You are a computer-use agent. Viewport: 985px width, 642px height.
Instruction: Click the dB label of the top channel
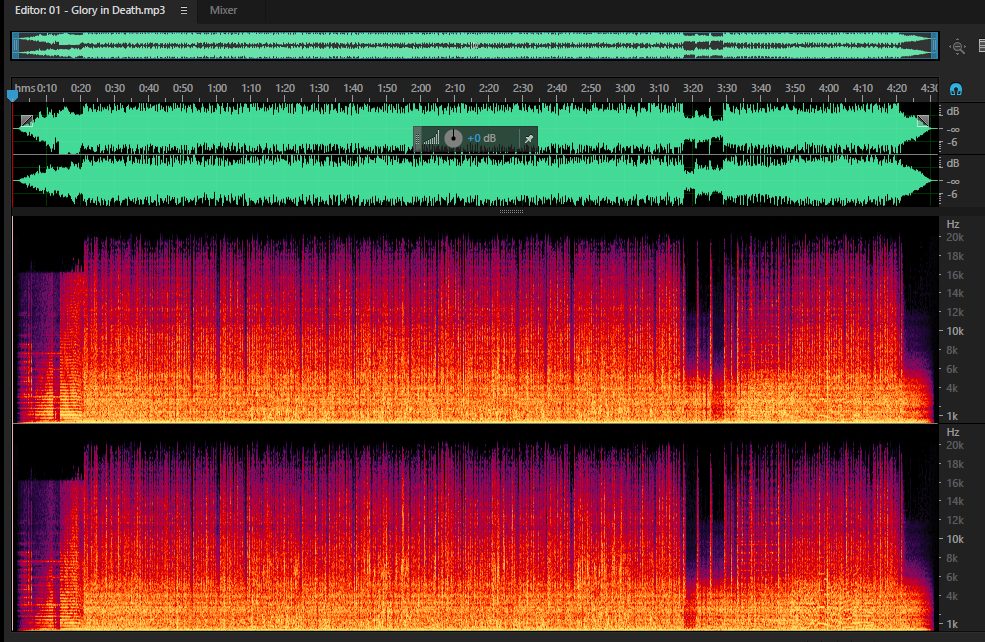[953, 111]
